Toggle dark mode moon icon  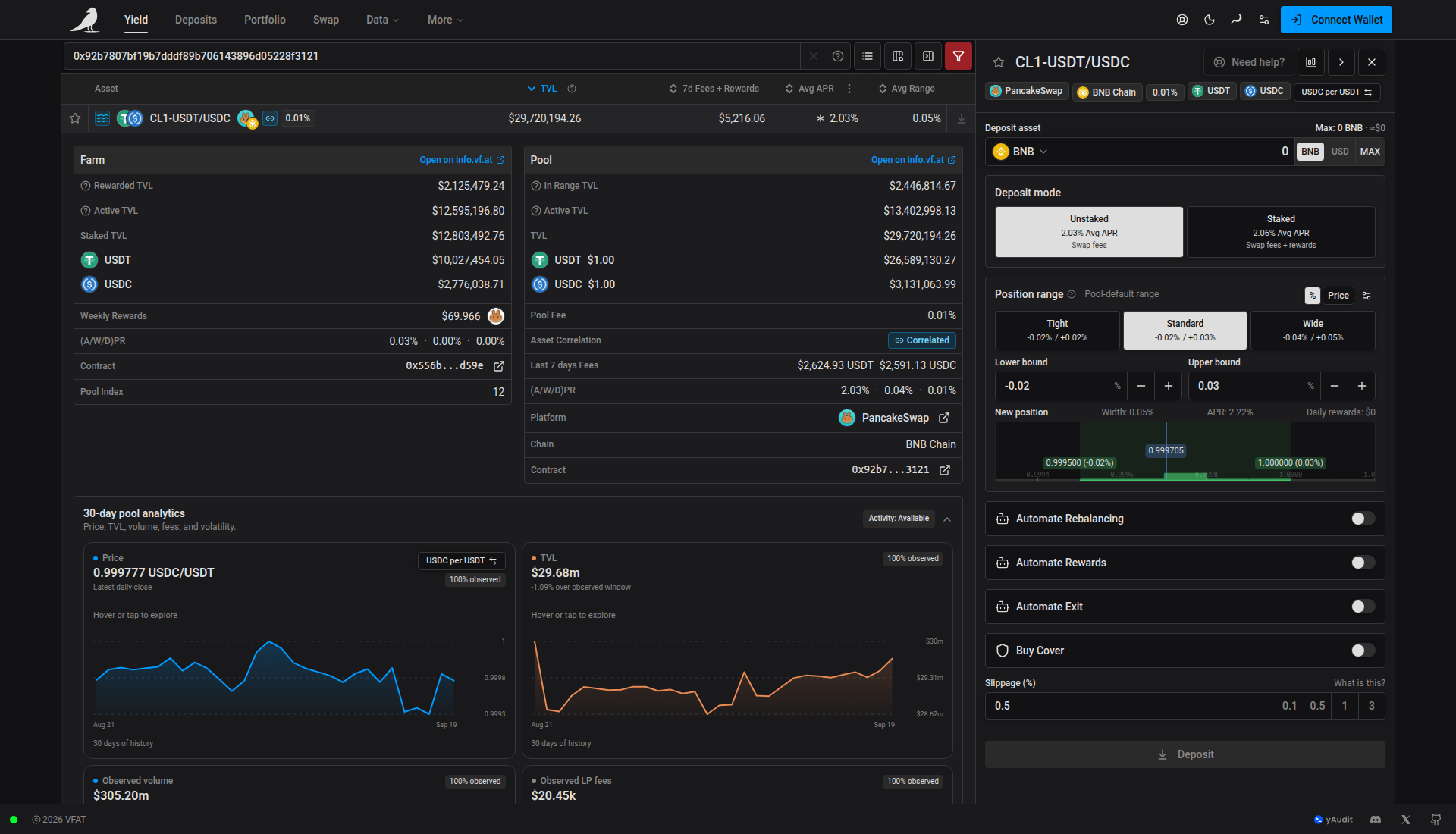1210,20
